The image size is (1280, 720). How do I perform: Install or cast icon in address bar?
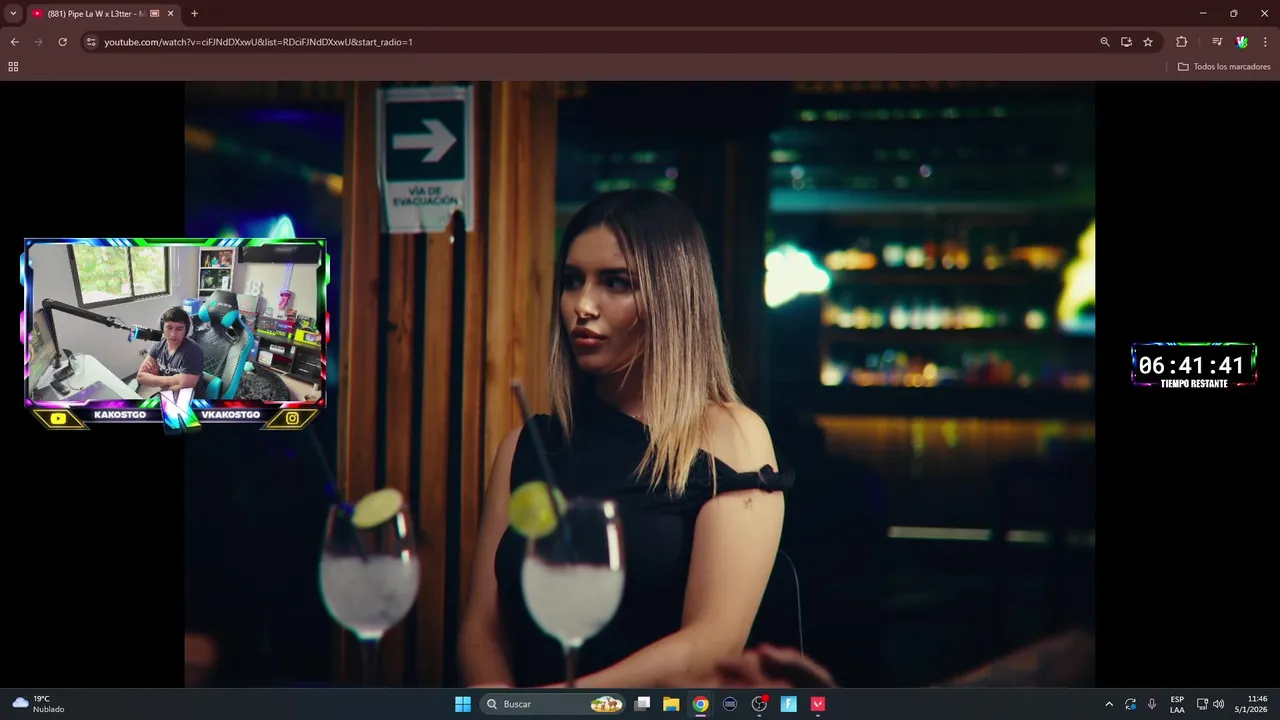[x=1126, y=42]
